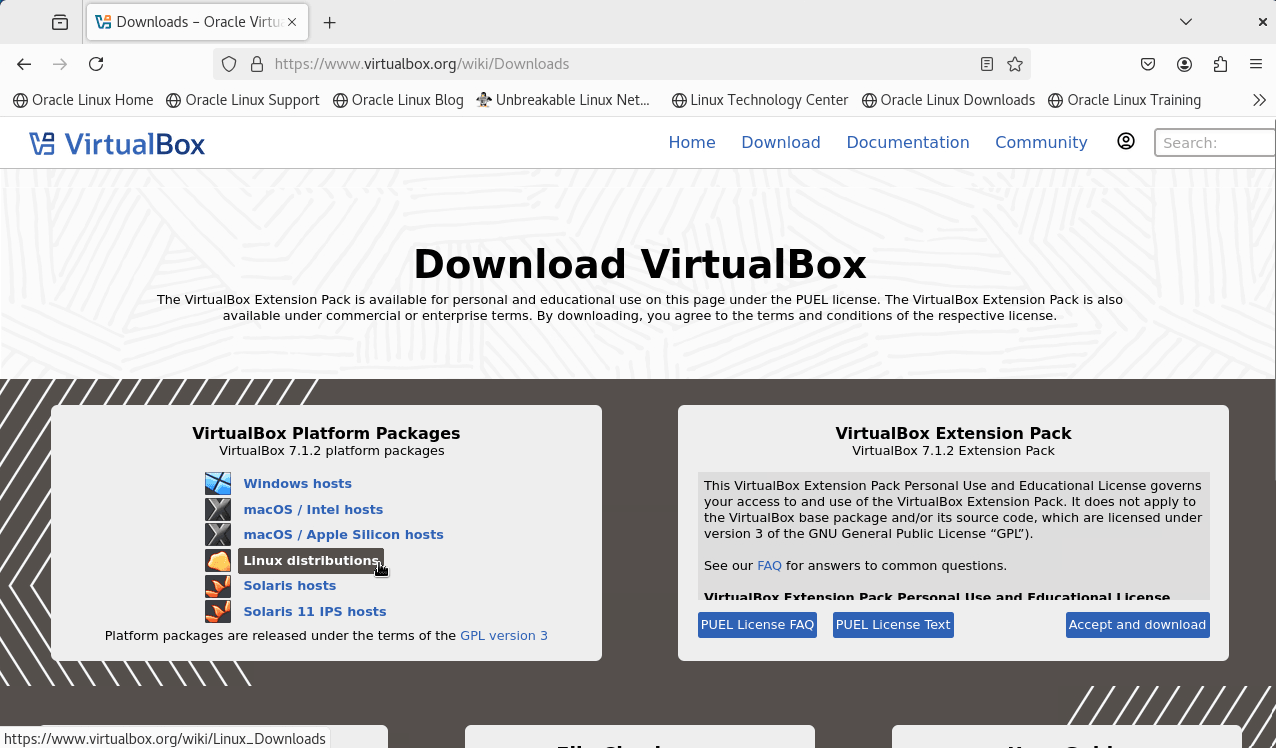Screen dimensions: 1276x748
Task: Open the Pocket save icon
Action: click(x=1148, y=64)
